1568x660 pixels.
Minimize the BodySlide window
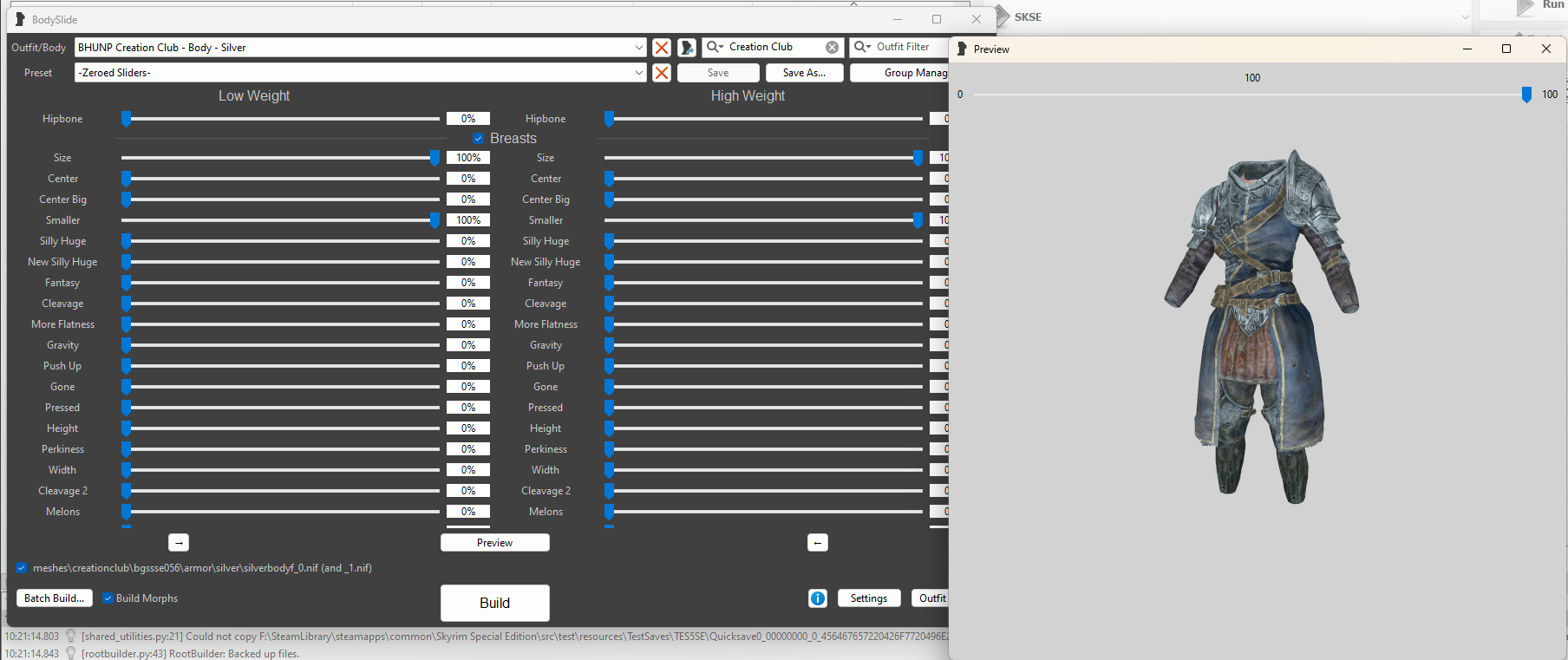pos(898,19)
